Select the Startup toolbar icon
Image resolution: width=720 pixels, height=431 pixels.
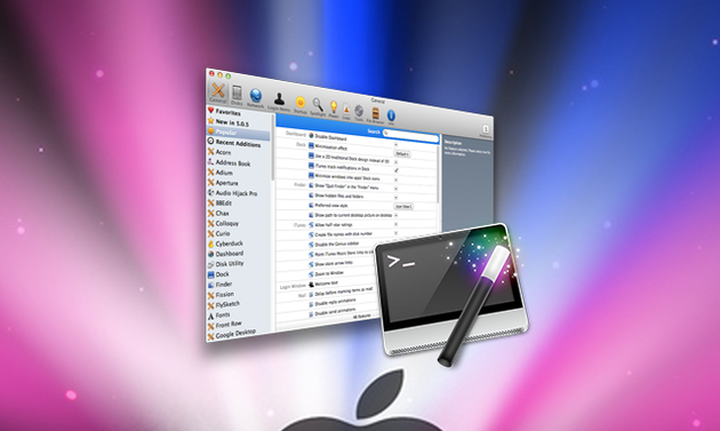click(300, 105)
